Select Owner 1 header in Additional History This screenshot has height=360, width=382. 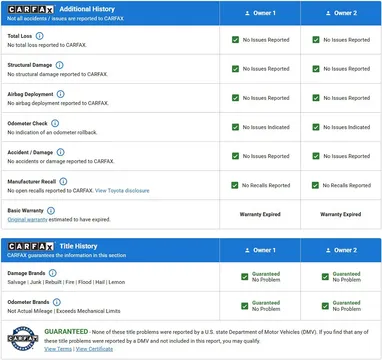[x=260, y=13]
